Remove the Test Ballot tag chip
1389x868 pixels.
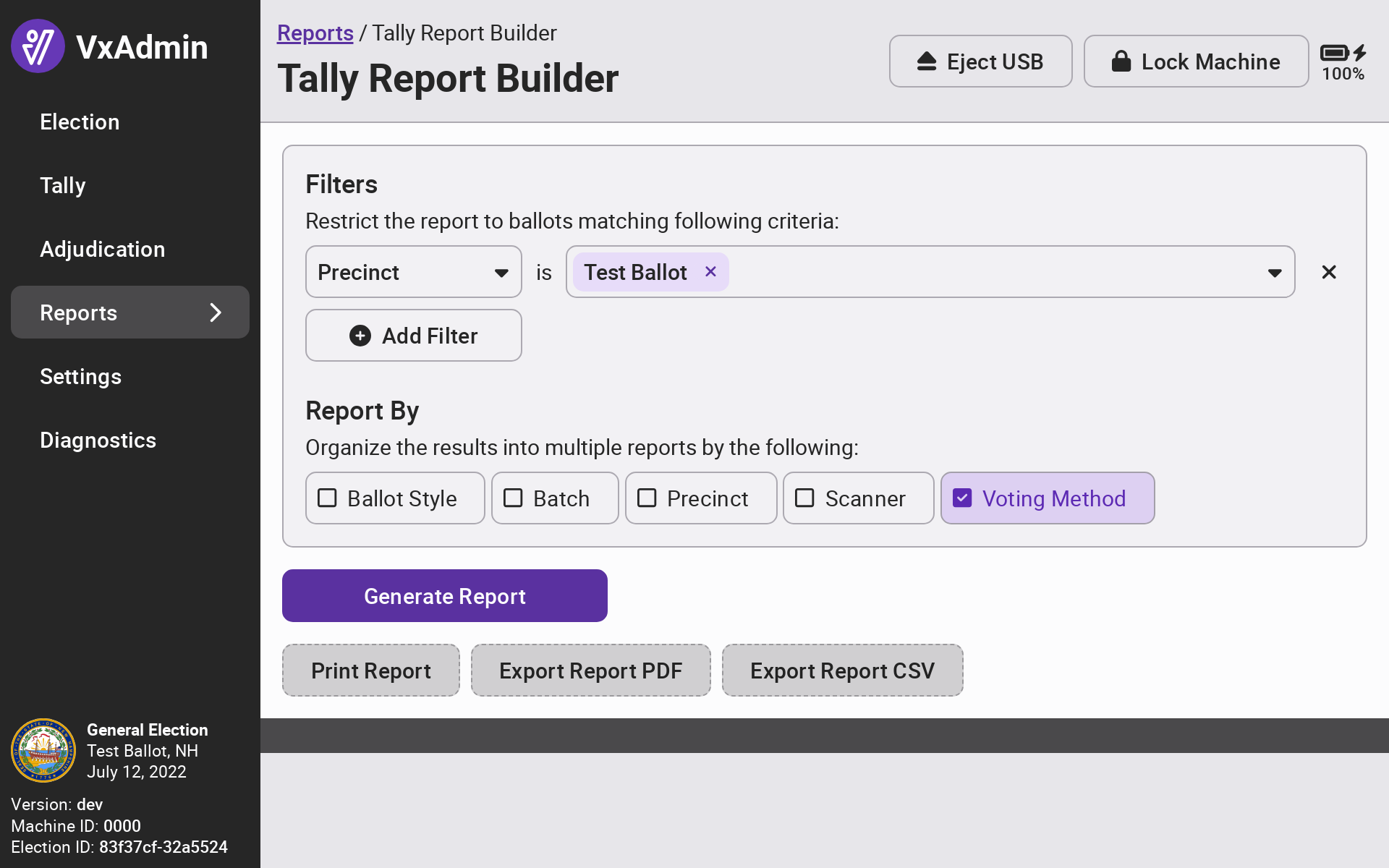tap(710, 271)
